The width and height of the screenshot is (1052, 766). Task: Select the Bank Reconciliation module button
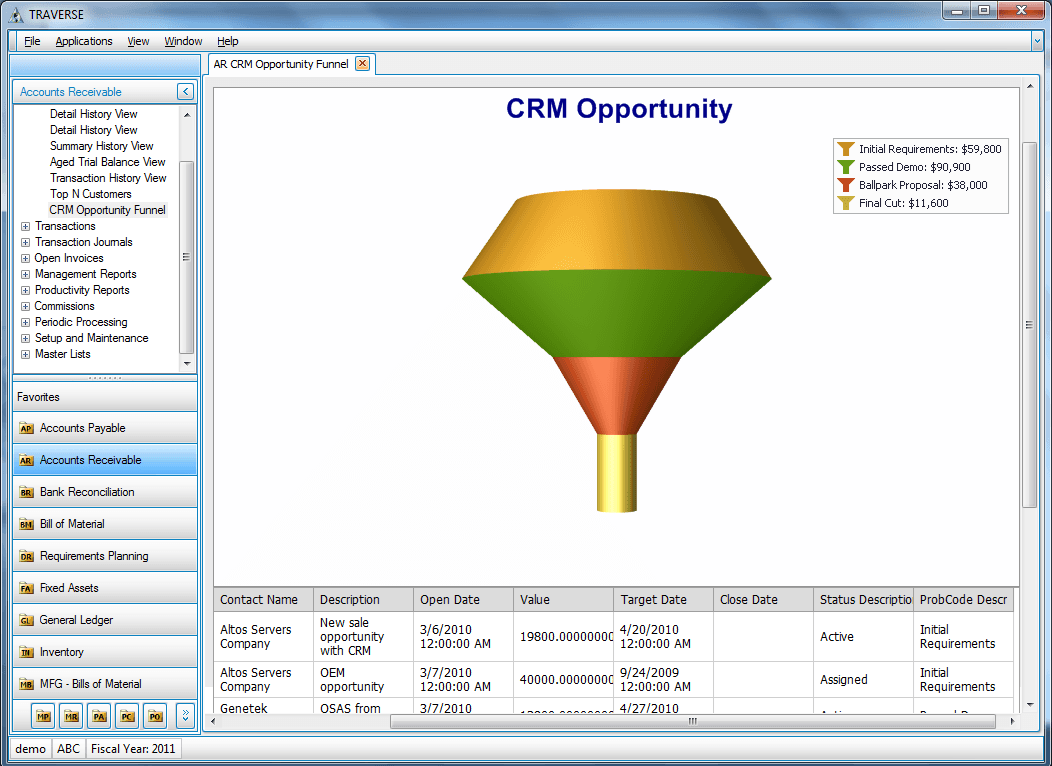(x=105, y=492)
